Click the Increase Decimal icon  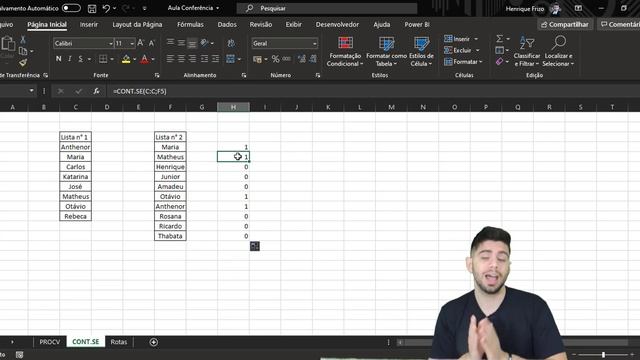[302, 59]
